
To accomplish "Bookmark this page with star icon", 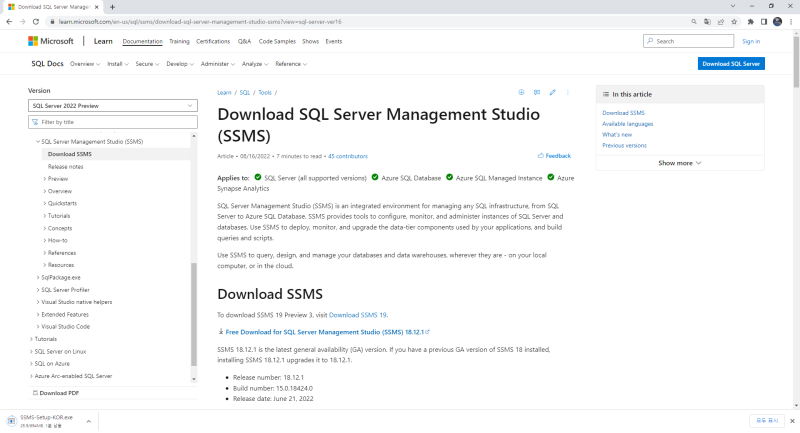I will pos(734,22).
